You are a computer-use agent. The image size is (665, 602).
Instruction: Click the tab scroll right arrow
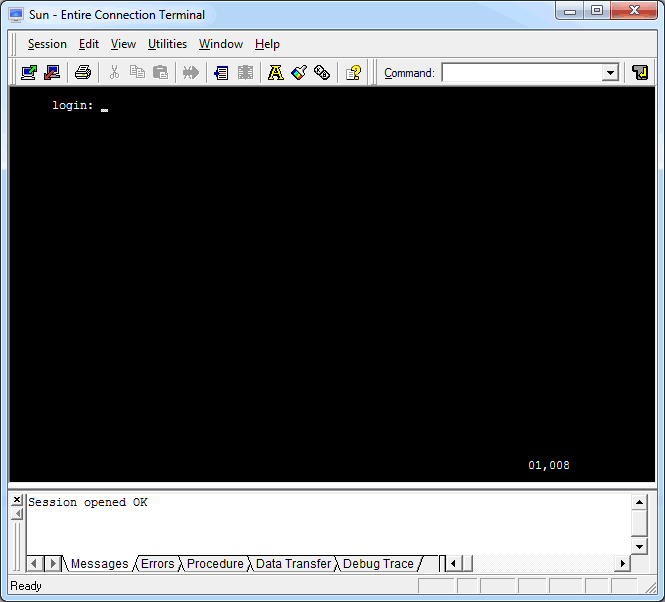click(x=53, y=564)
